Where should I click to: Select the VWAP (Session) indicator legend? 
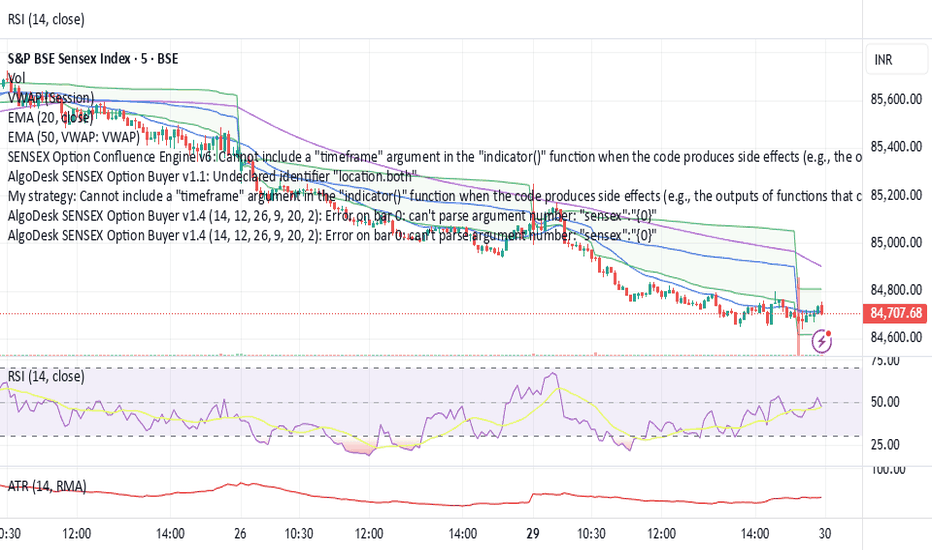pyautogui.click(x=51, y=98)
